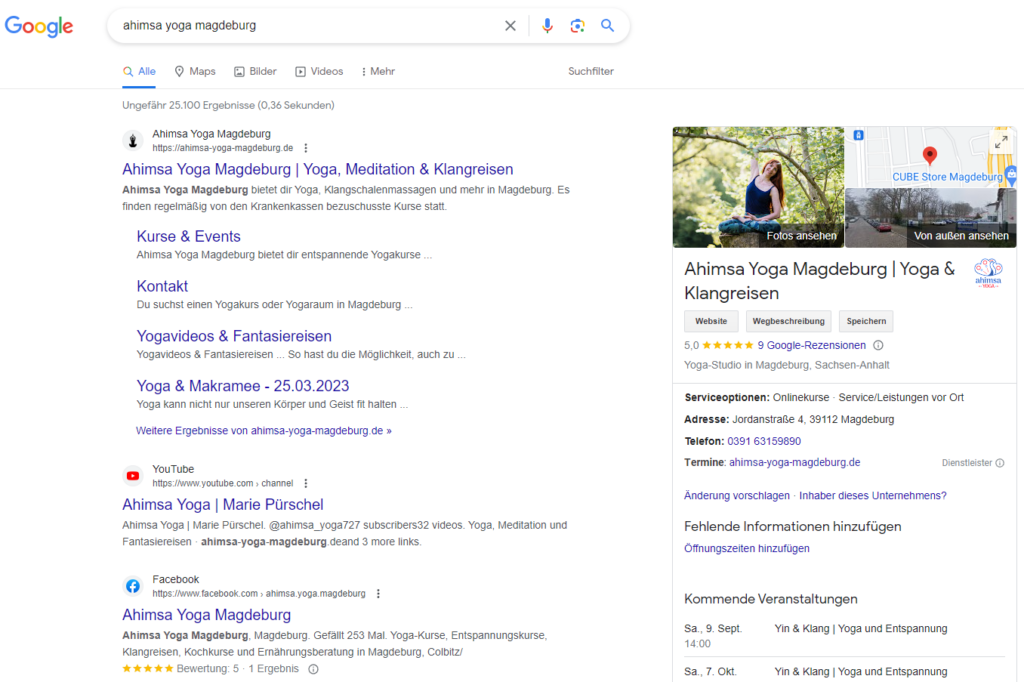
Task: Click Öffnungszeiten hinzufügen link
Action: tap(746, 549)
